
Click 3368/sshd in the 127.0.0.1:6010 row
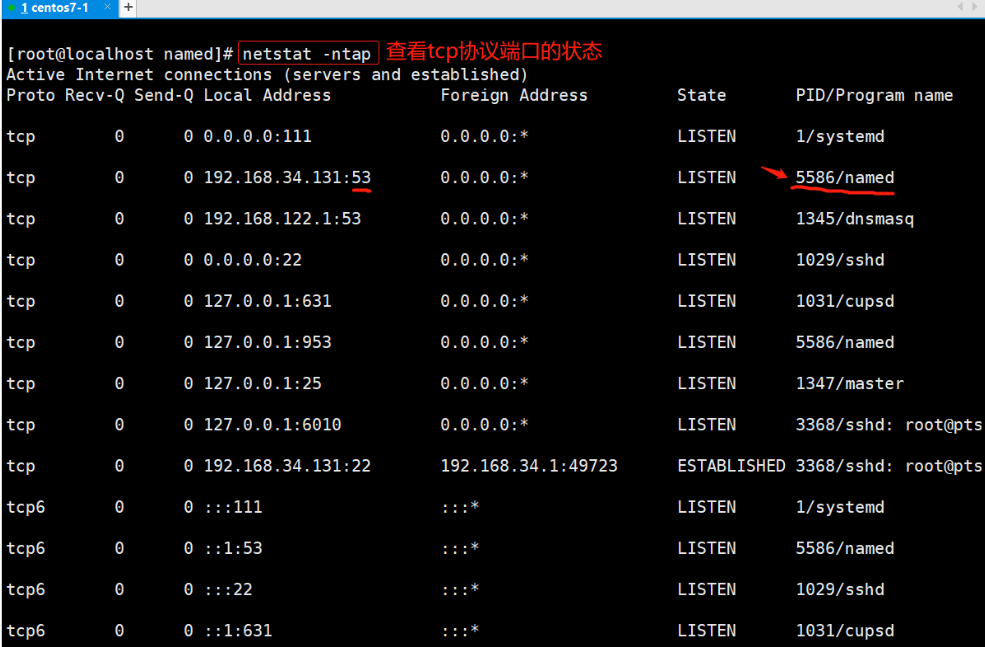889,425
